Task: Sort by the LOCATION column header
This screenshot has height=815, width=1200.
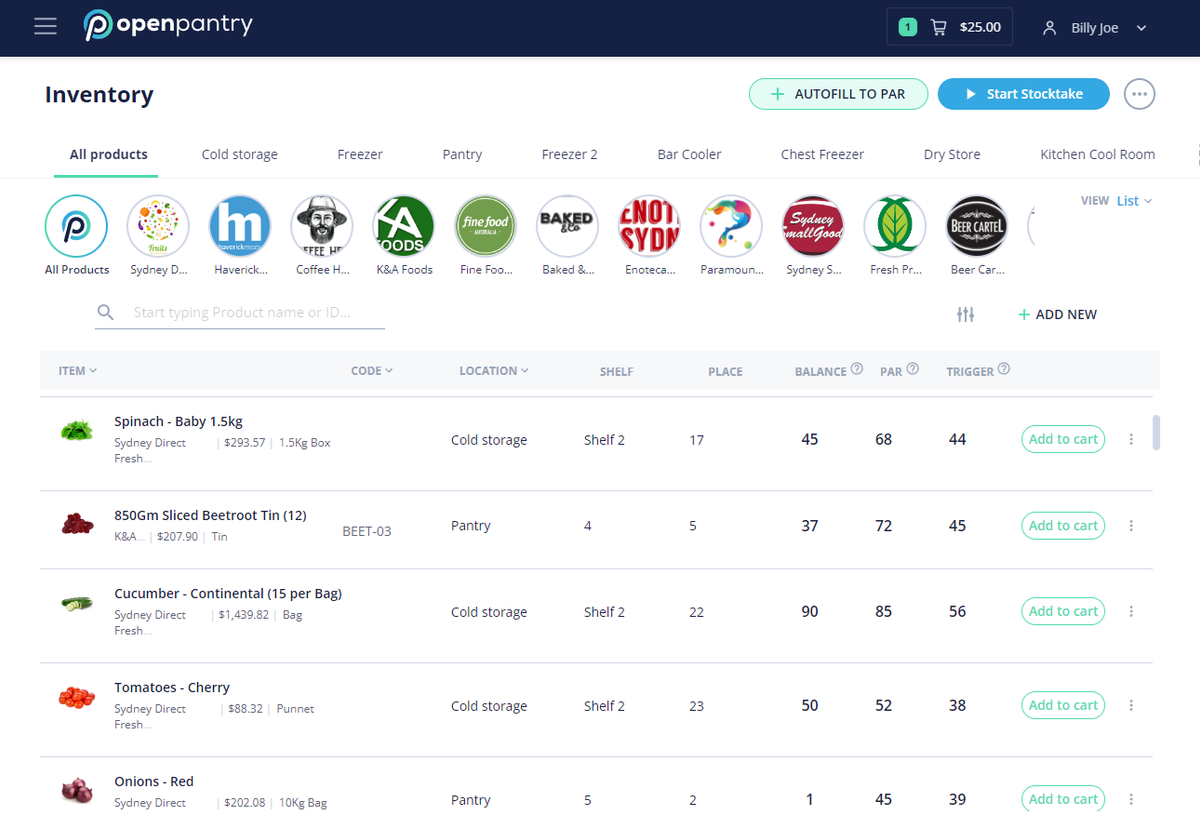Action: point(494,371)
